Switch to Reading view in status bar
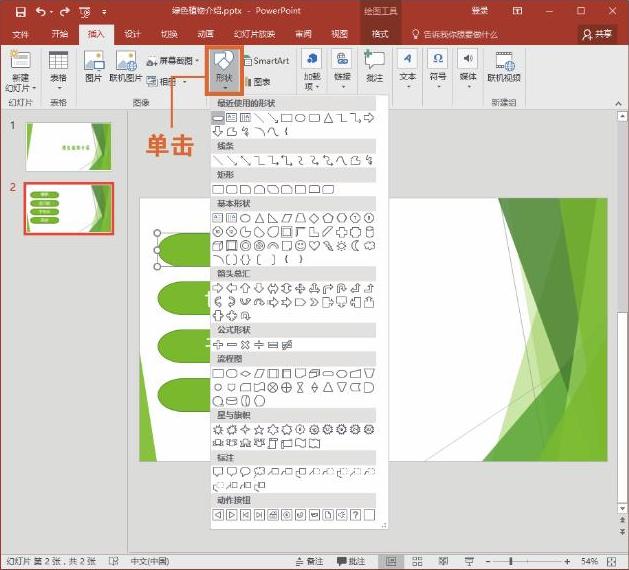Screen dimensions: 629x570 443,561
